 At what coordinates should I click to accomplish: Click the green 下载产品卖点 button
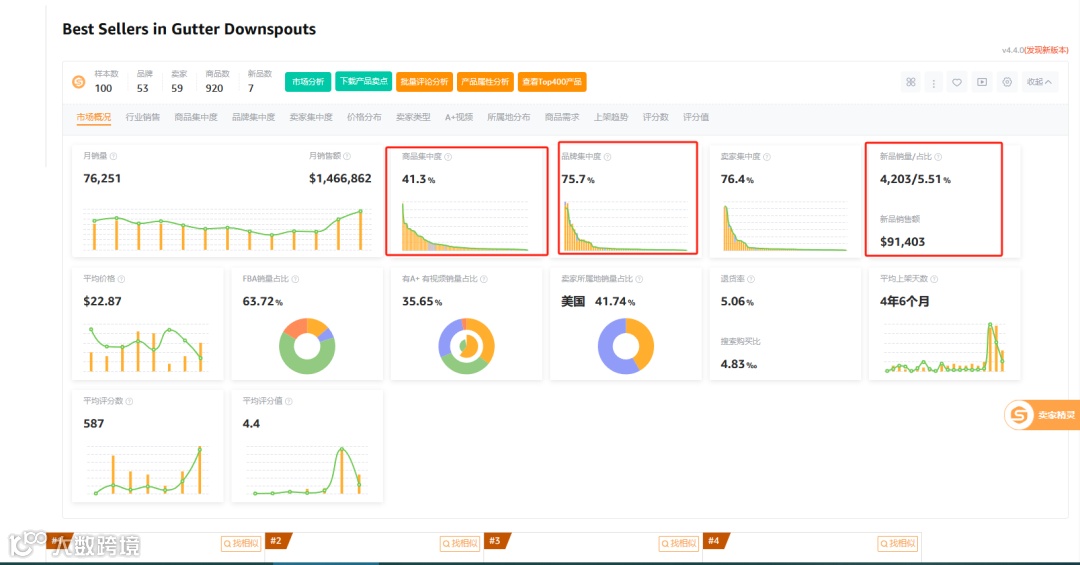tap(364, 81)
